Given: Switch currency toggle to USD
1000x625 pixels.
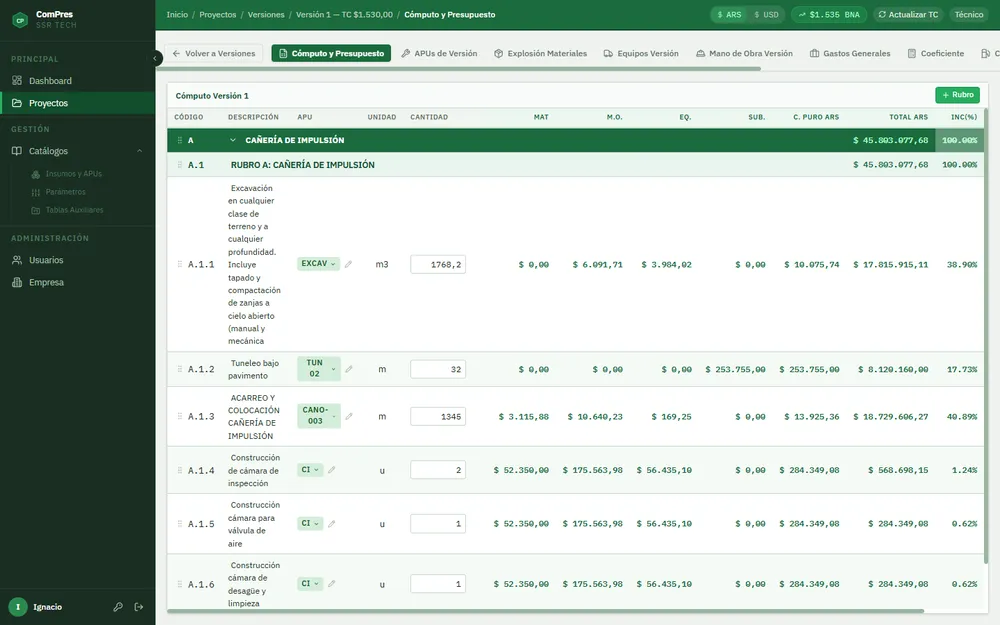Looking at the screenshot, I should 766,15.
